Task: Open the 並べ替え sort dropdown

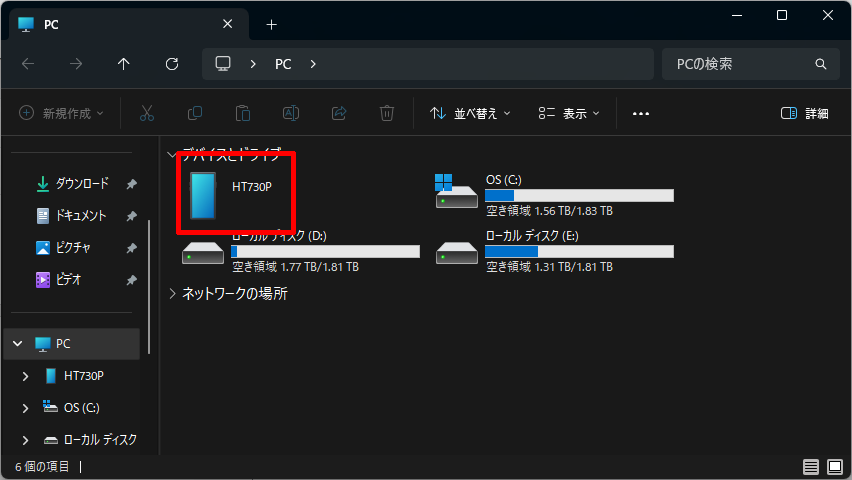Action: click(x=470, y=113)
